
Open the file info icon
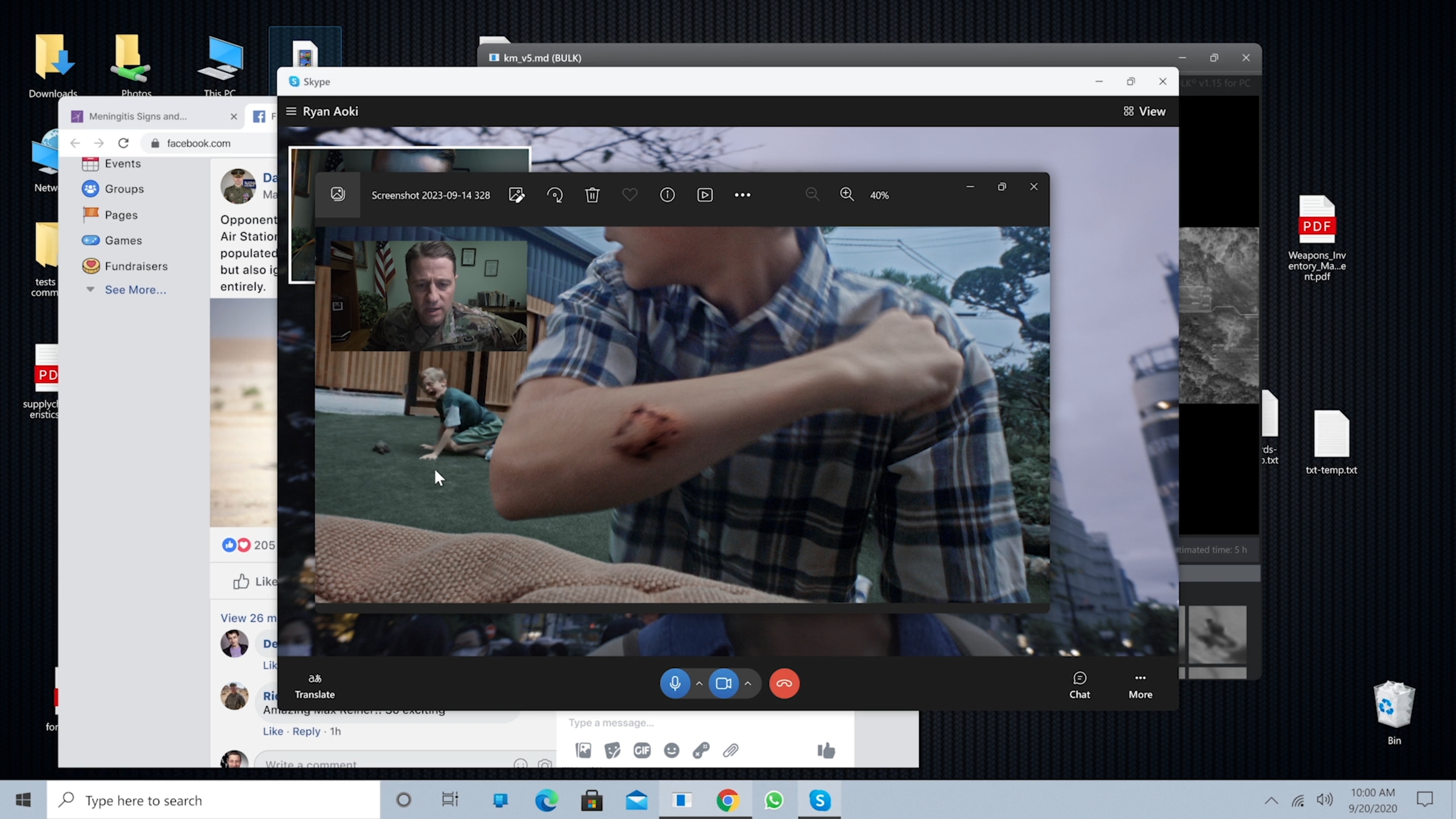click(x=667, y=195)
